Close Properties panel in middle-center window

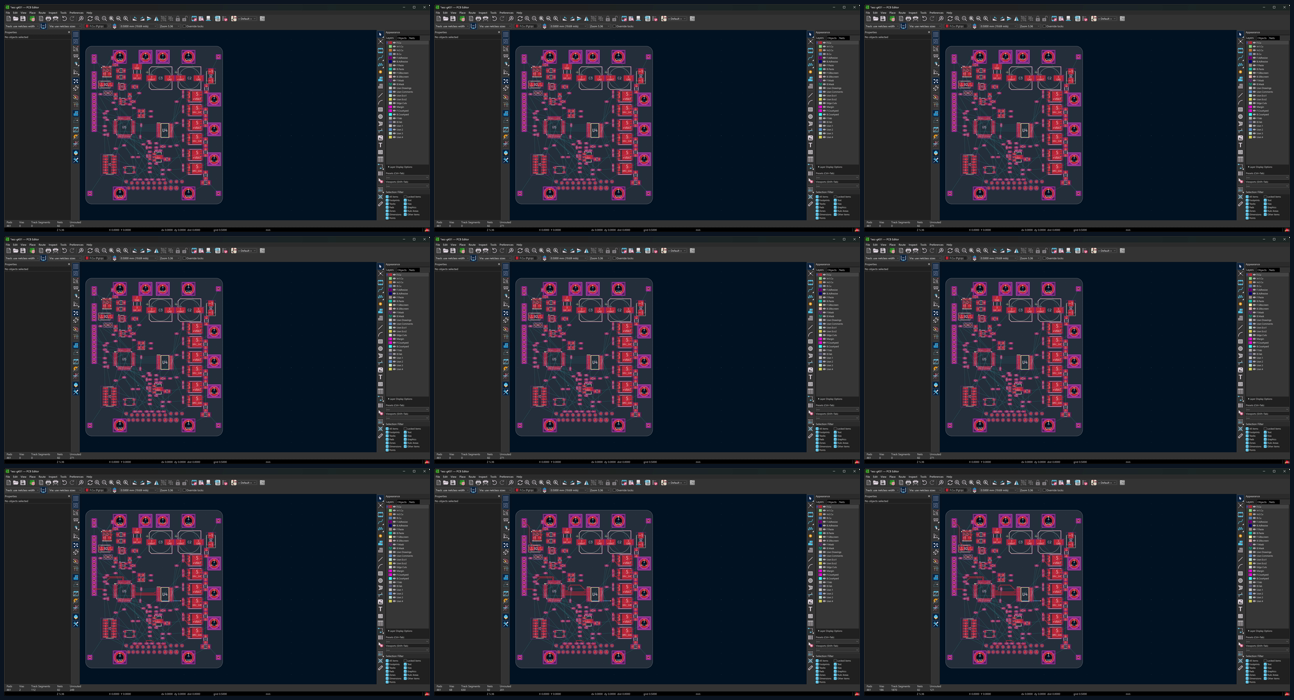[499, 264]
